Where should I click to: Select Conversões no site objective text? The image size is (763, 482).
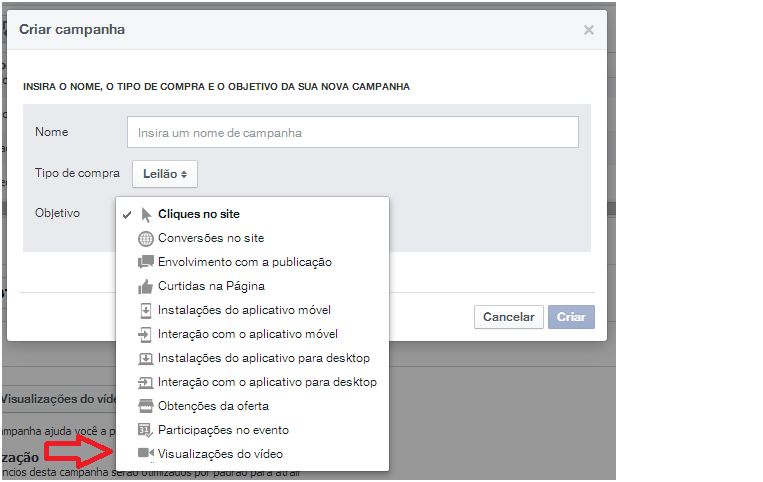(x=211, y=238)
